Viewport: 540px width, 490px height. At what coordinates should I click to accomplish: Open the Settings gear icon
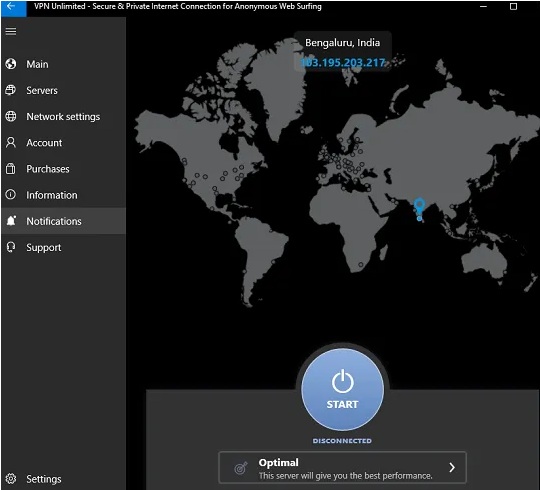coord(11,479)
